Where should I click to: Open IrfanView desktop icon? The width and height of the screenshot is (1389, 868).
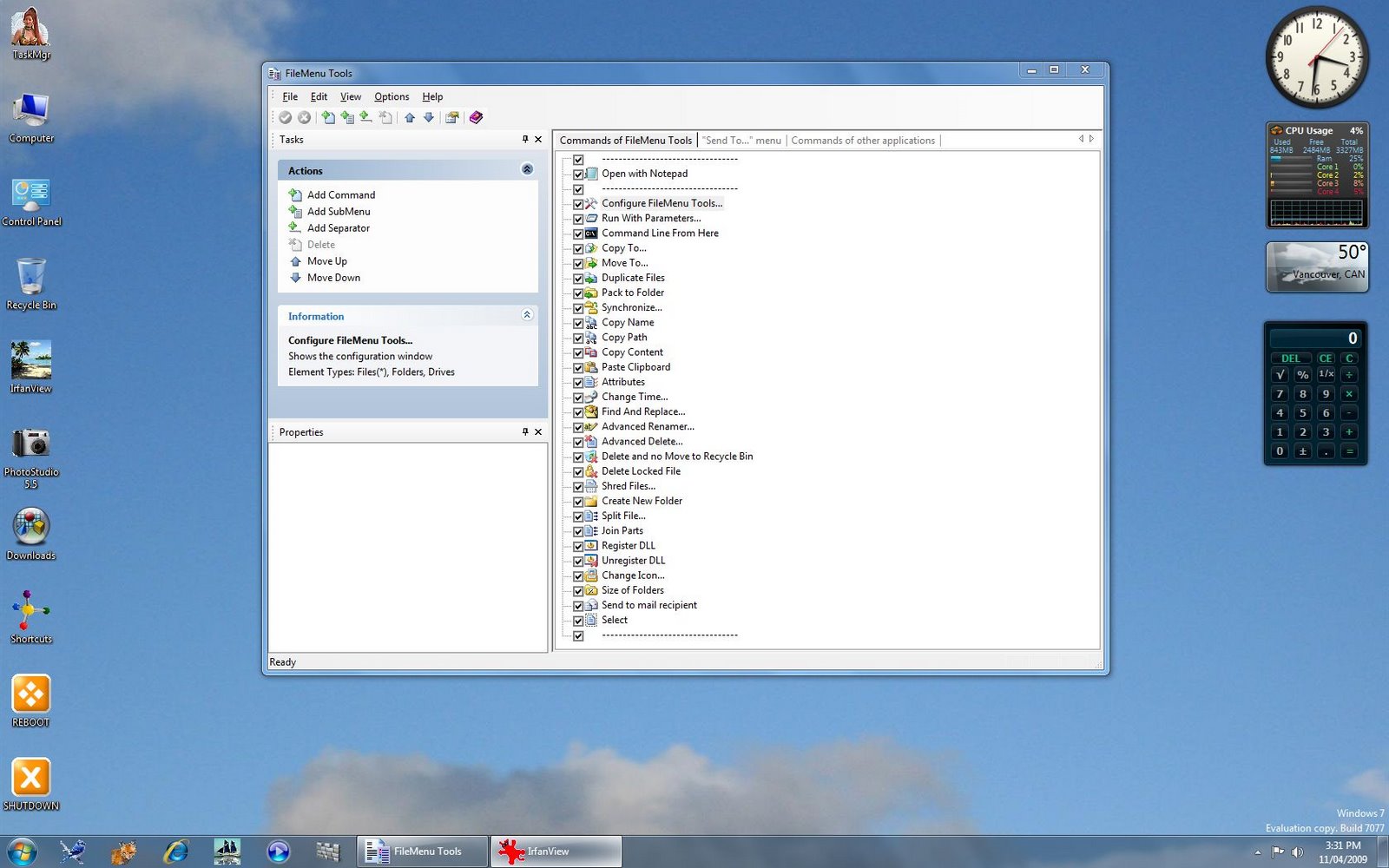[x=31, y=366]
